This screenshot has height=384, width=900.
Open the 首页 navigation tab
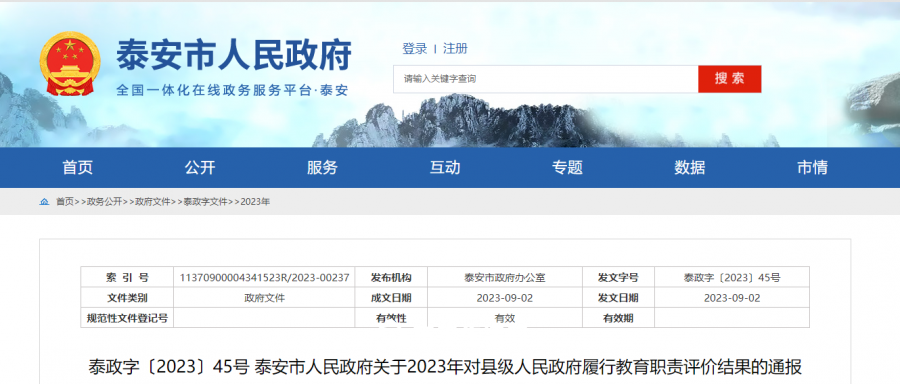point(77,168)
